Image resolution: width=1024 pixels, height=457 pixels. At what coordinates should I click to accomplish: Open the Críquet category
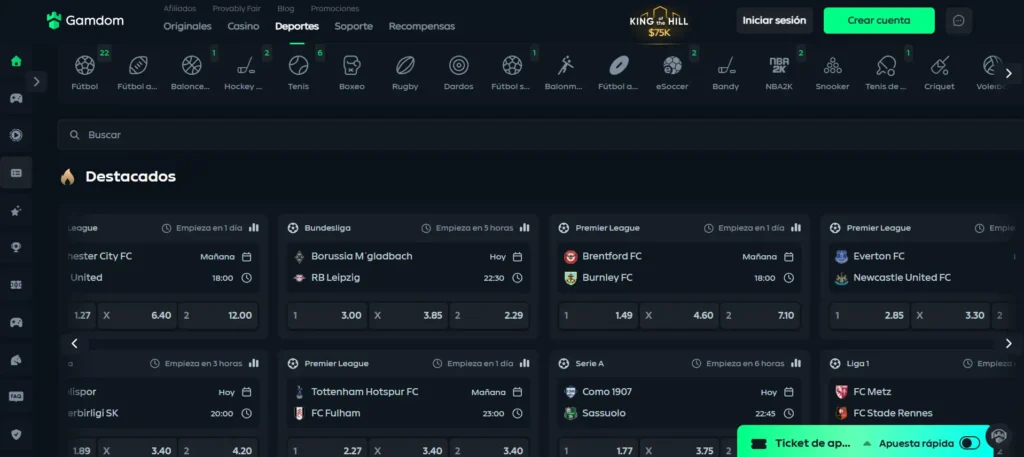(x=939, y=72)
